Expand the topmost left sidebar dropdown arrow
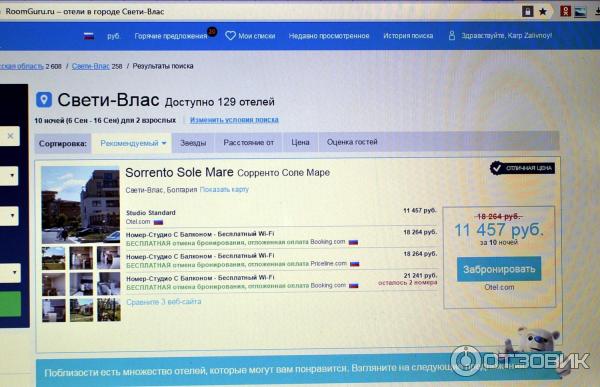Image resolution: width=600 pixels, height=387 pixels. tap(12, 175)
